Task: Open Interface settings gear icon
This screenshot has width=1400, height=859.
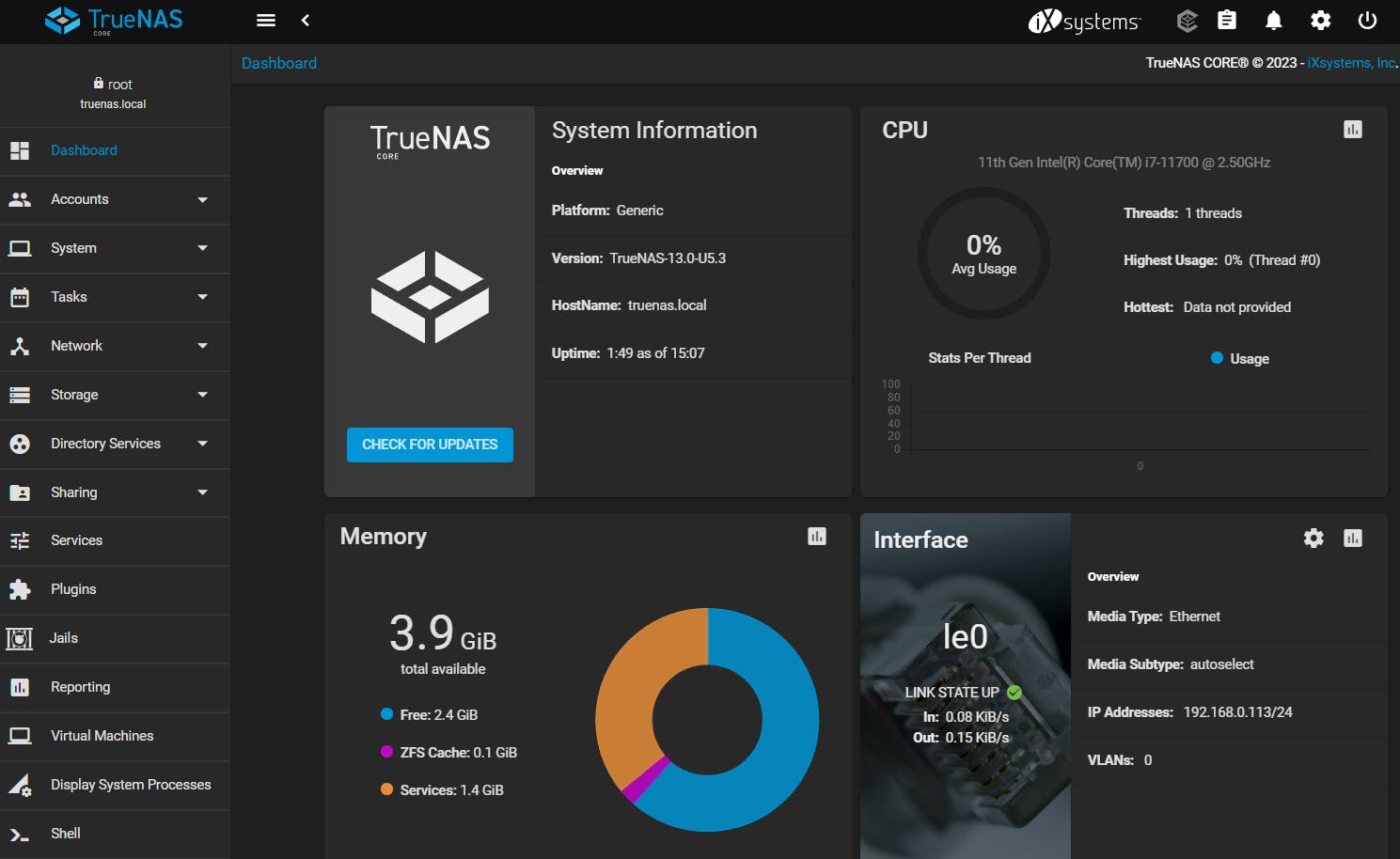Action: point(1313,538)
